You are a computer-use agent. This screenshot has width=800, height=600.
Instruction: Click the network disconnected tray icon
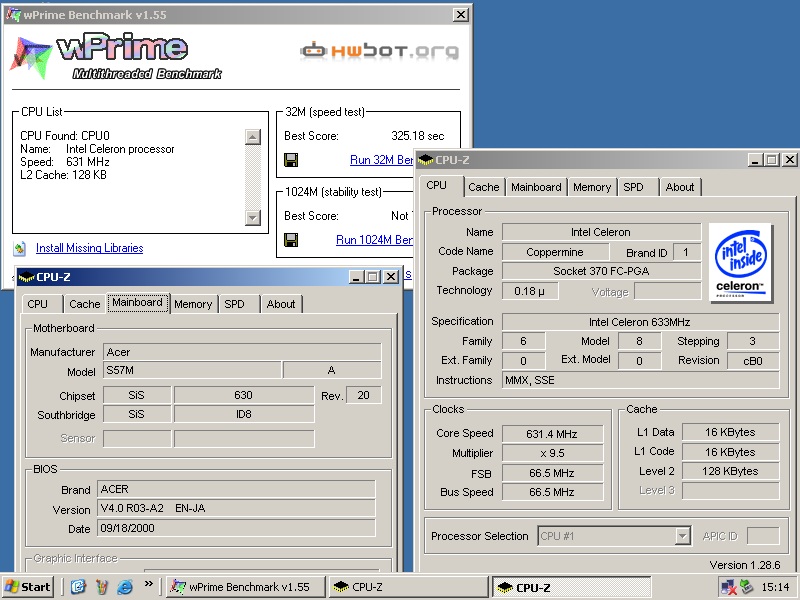[x=728, y=587]
